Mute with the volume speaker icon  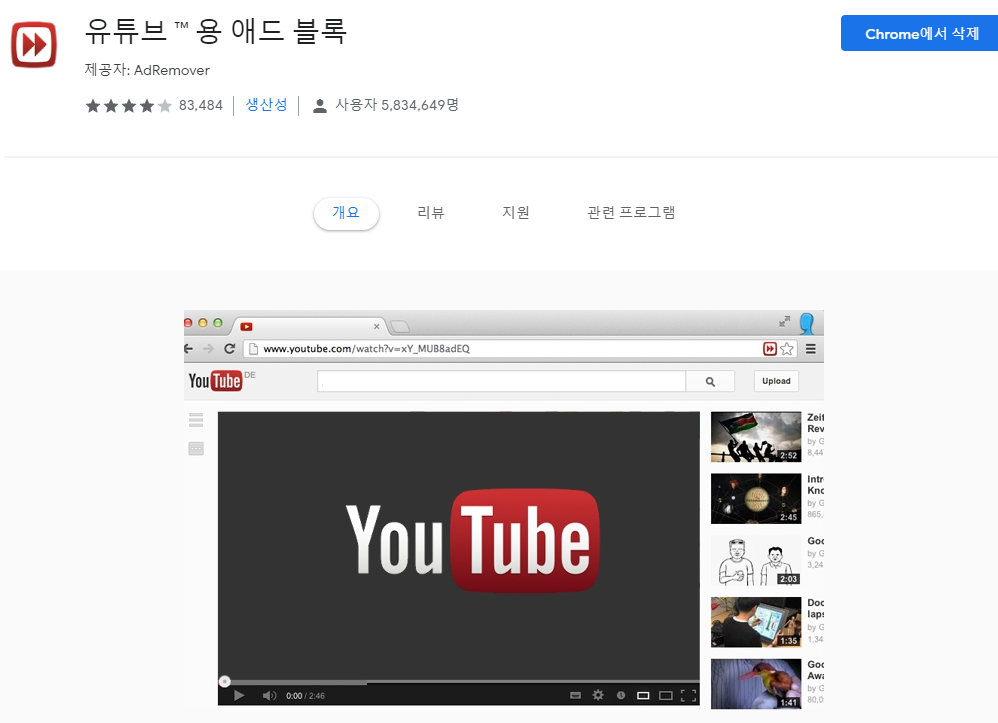[x=269, y=696]
